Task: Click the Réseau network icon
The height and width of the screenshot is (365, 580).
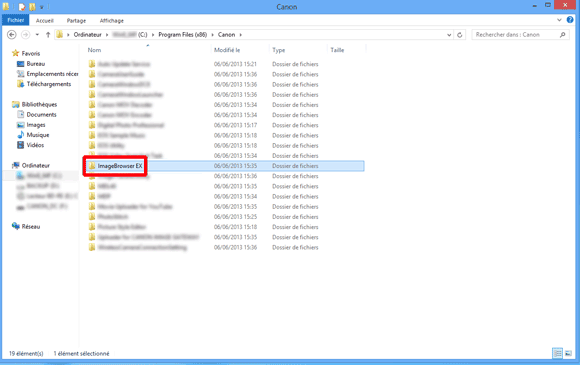Action: pos(16,226)
